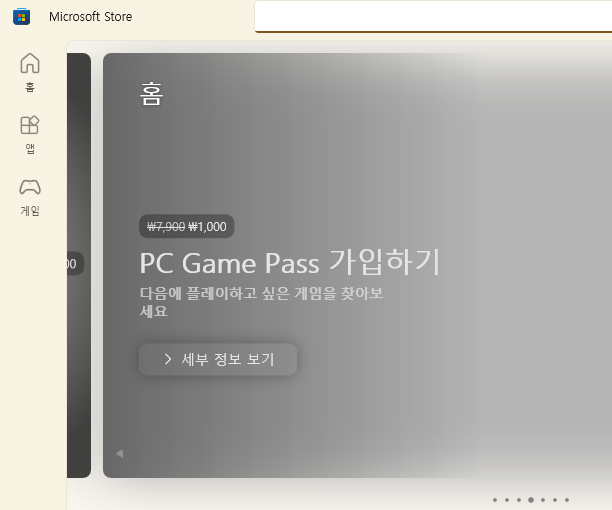Click the 홈 page heading on the banner

pyautogui.click(x=151, y=94)
